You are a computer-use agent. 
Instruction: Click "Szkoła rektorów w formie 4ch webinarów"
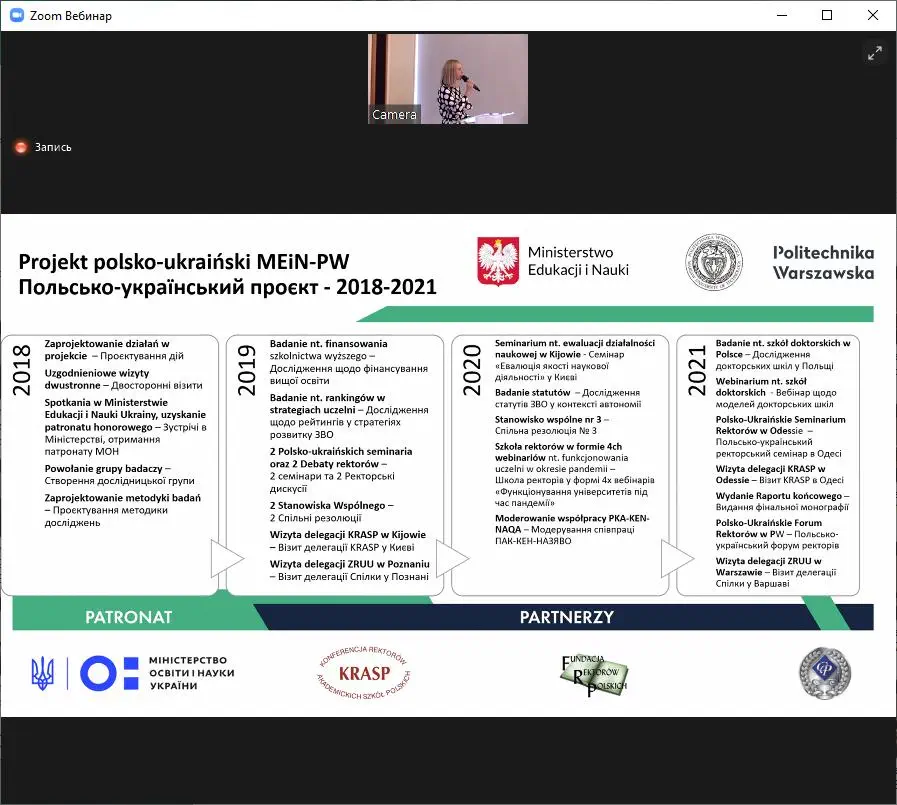tap(558, 452)
